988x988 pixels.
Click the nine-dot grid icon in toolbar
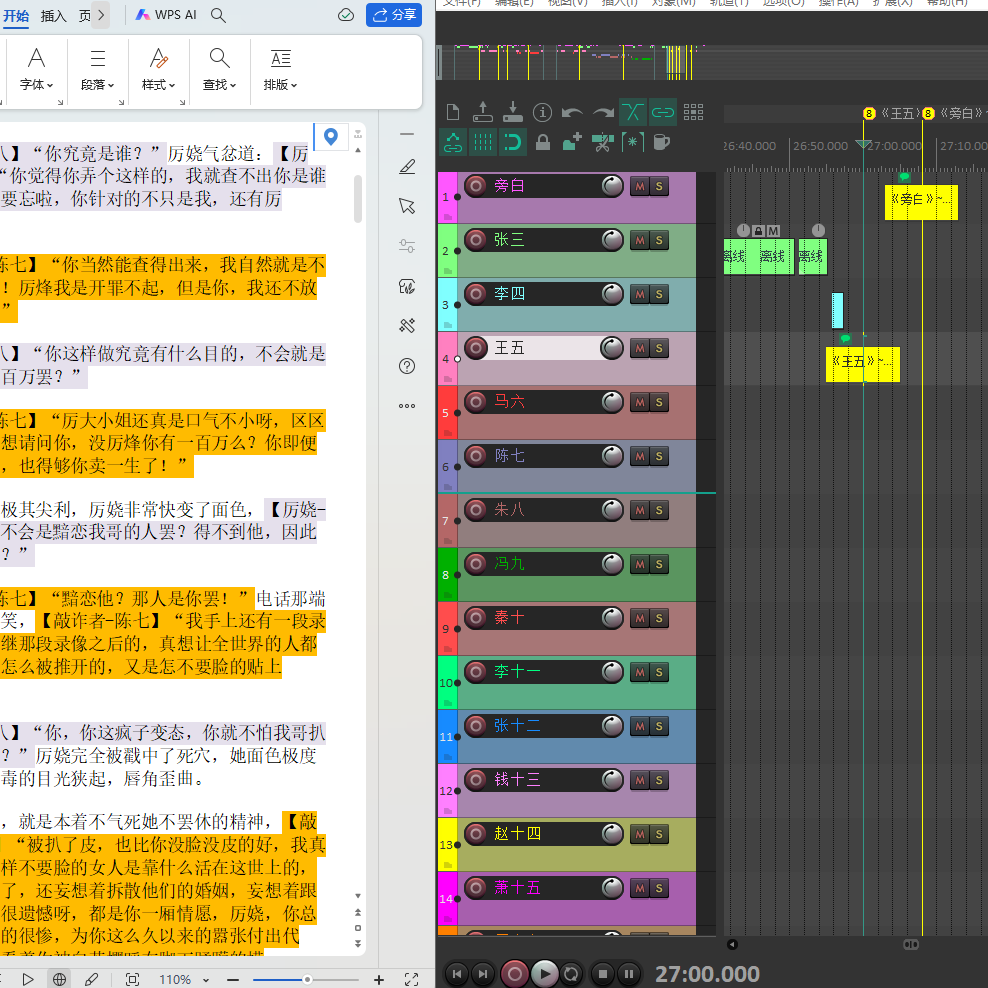[x=693, y=113]
